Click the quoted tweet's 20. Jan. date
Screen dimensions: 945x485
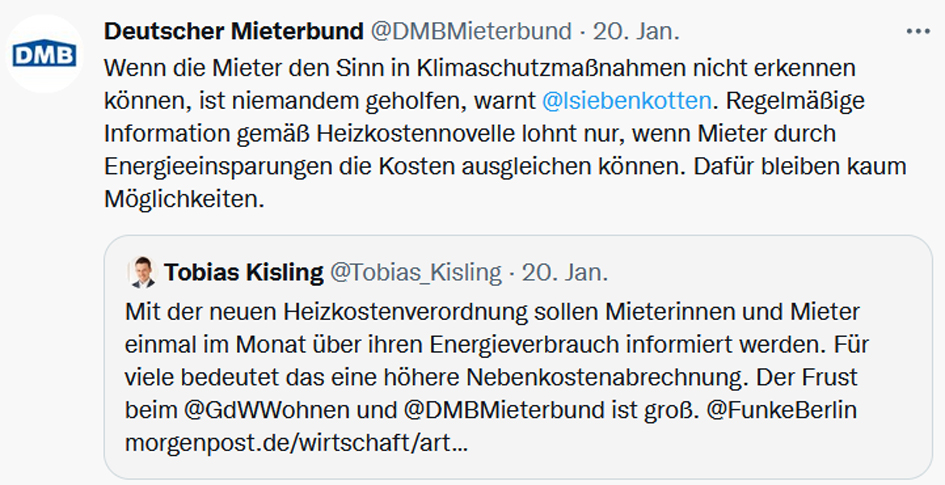pyautogui.click(x=565, y=272)
